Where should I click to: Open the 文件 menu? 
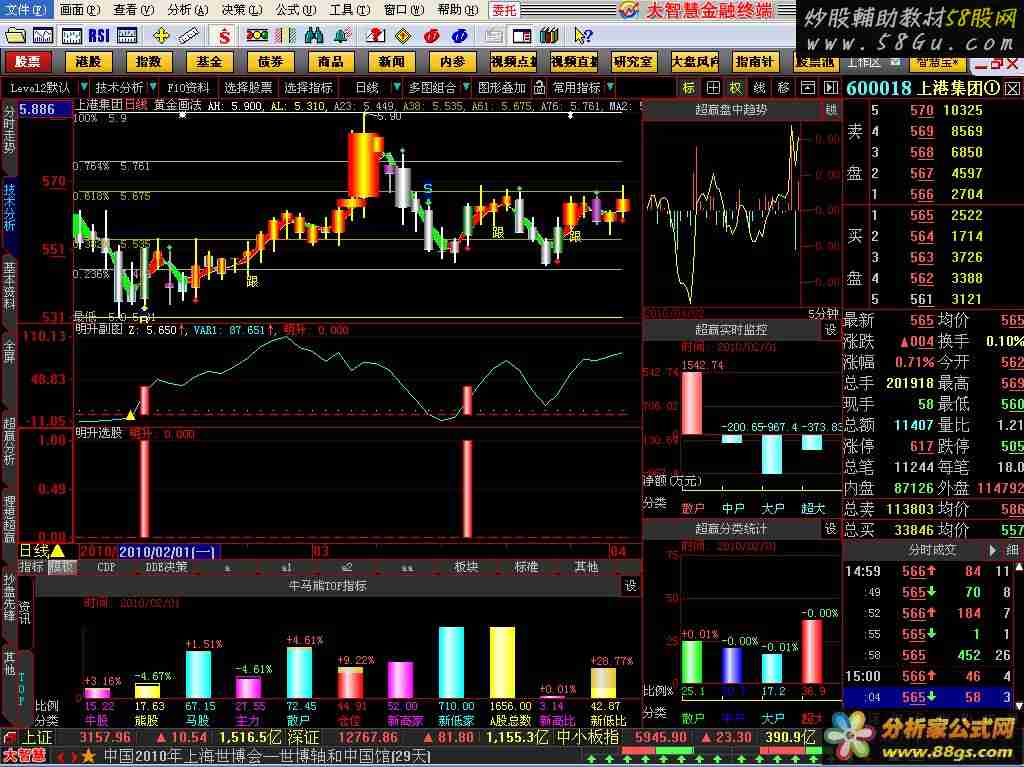pyautogui.click(x=25, y=10)
